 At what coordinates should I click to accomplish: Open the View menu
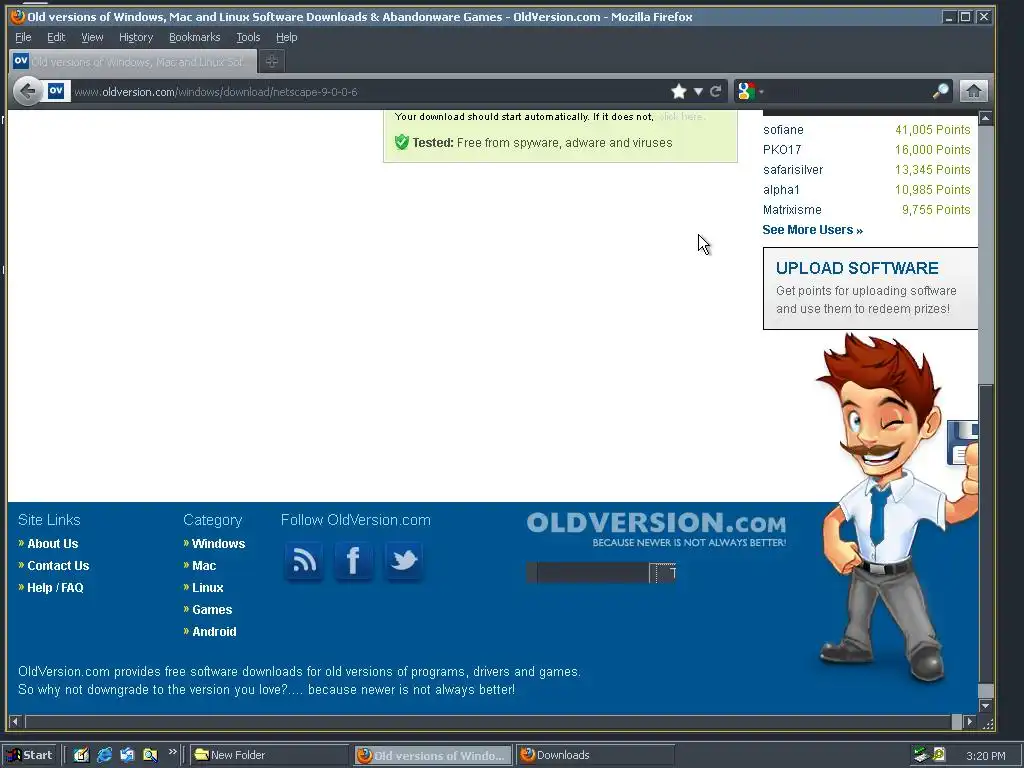(x=92, y=37)
